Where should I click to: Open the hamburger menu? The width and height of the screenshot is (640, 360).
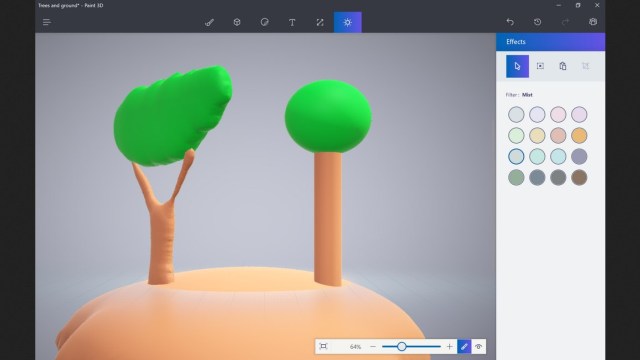point(47,22)
